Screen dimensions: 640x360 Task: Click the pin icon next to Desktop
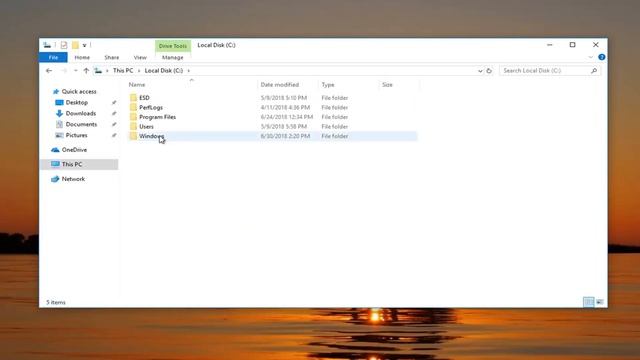tap(114, 102)
